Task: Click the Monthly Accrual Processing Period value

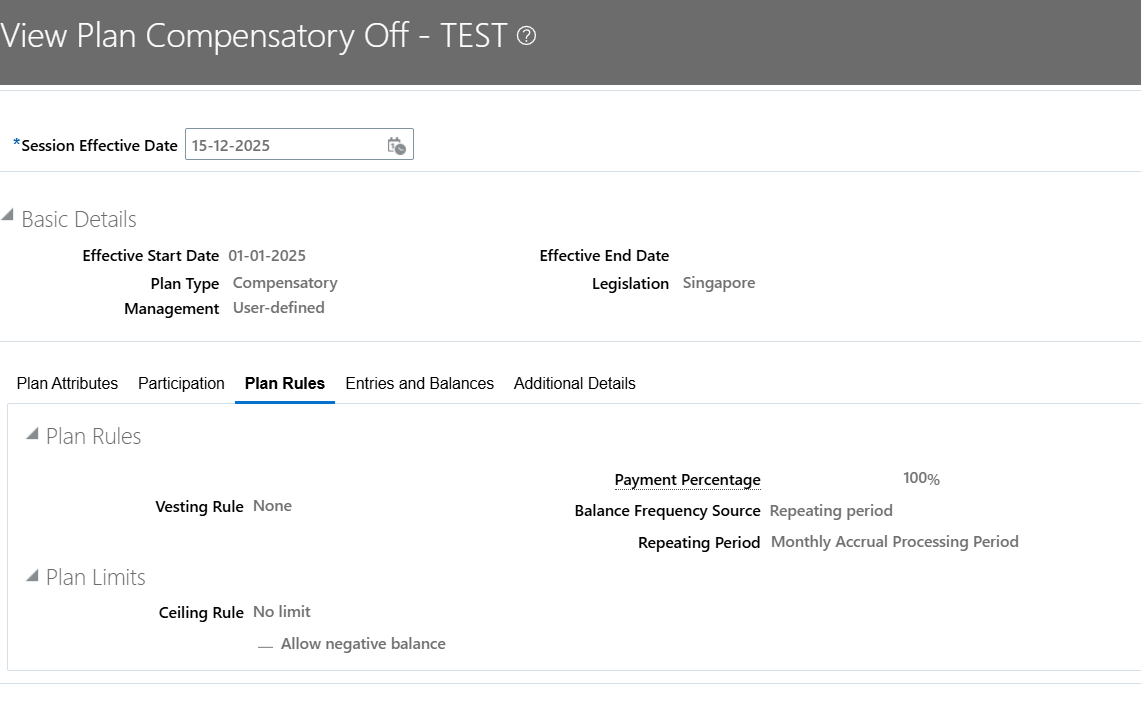Action: coord(894,542)
